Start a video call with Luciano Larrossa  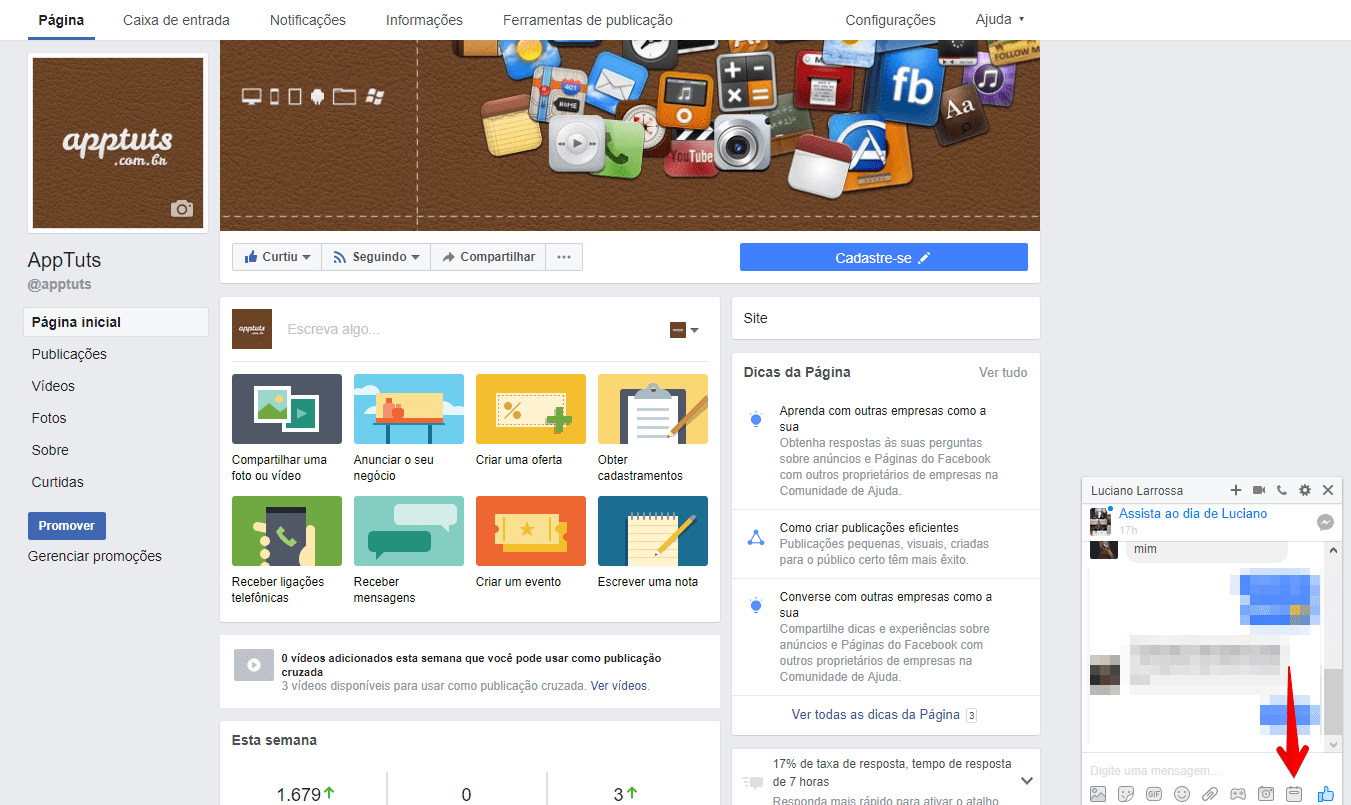click(1259, 490)
